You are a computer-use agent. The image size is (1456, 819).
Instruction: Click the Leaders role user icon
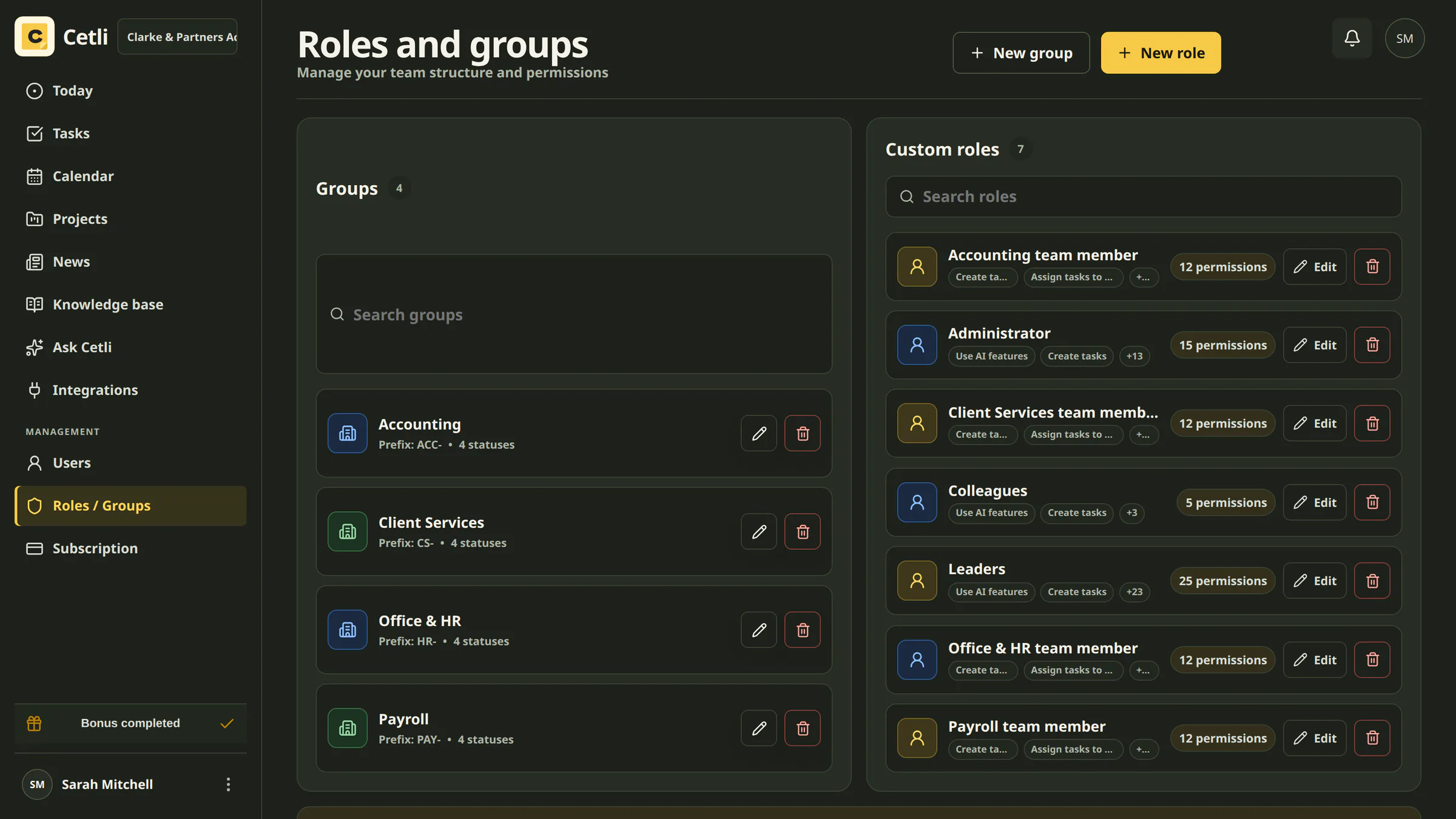pos(917,581)
